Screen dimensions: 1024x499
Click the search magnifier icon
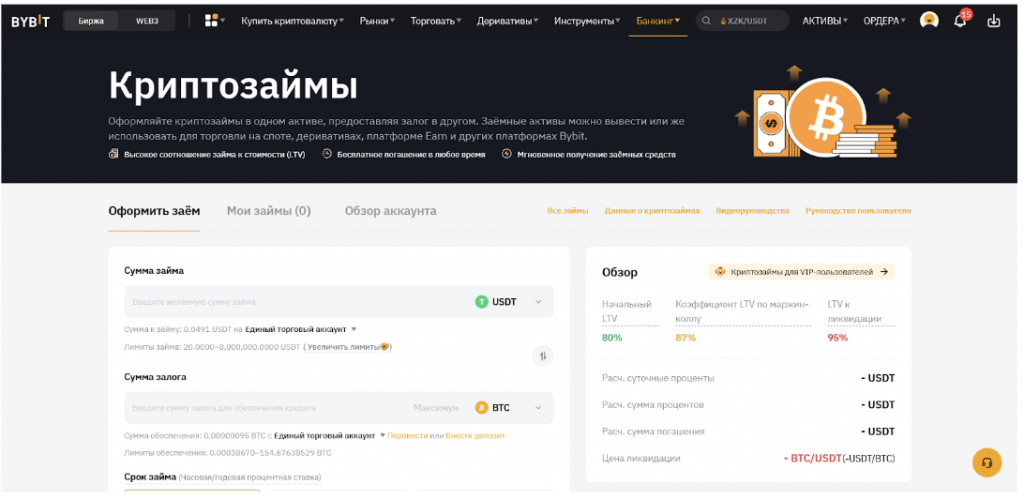pyautogui.click(x=706, y=21)
